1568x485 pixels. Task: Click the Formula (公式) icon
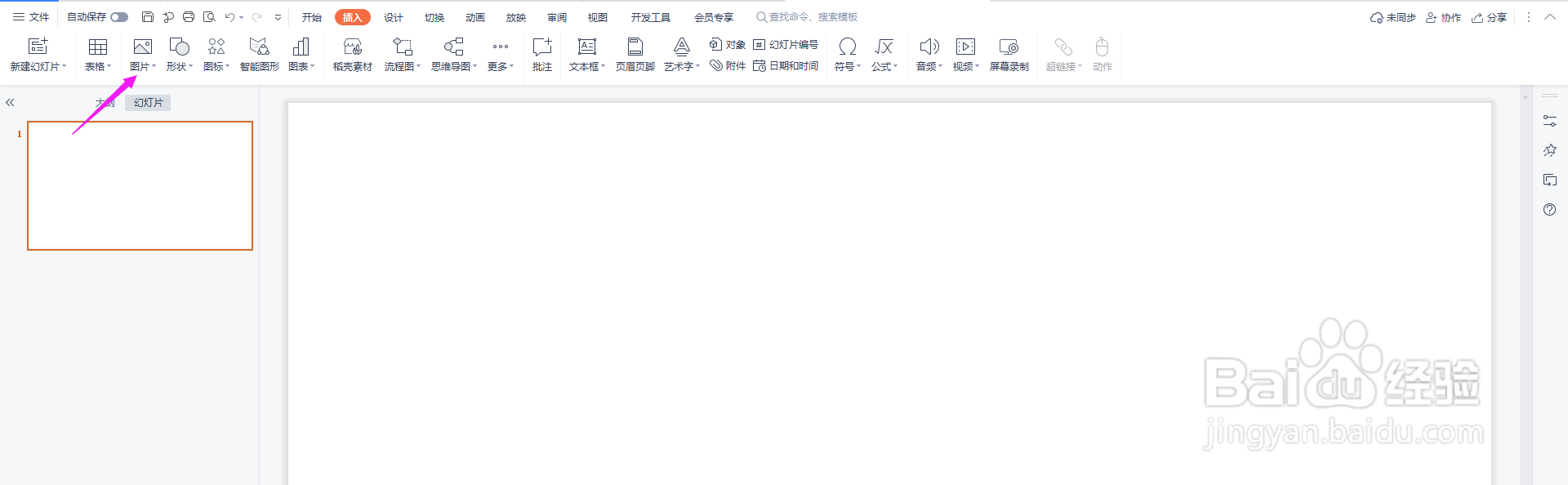(884, 47)
